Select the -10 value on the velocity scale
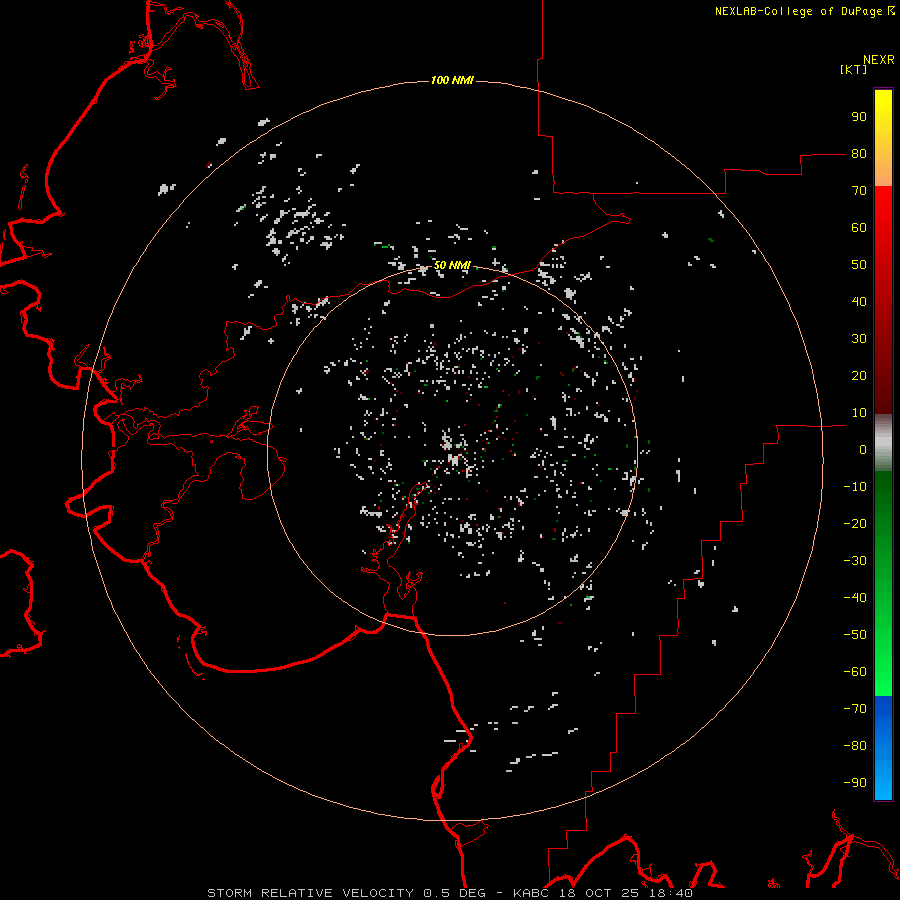 [x=855, y=487]
